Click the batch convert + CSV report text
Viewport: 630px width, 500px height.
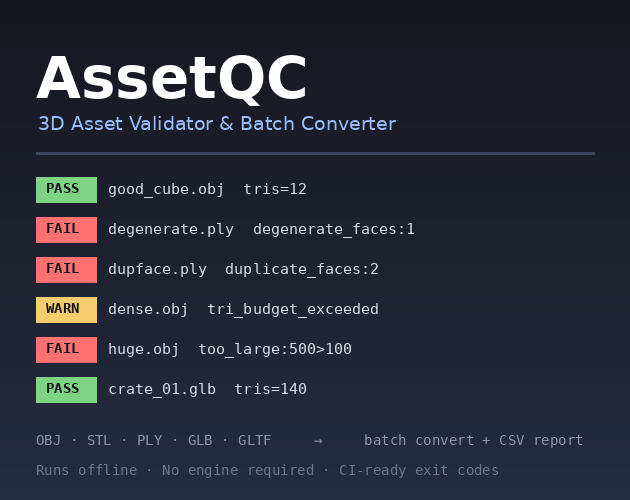(473, 440)
